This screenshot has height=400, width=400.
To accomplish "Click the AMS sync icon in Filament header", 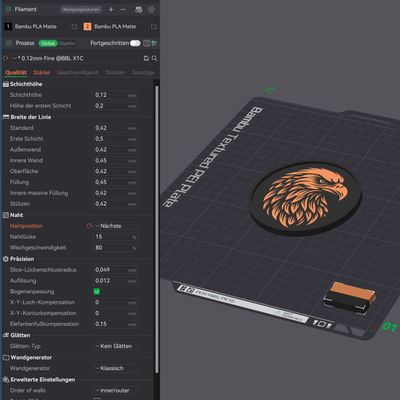I will [139, 10].
